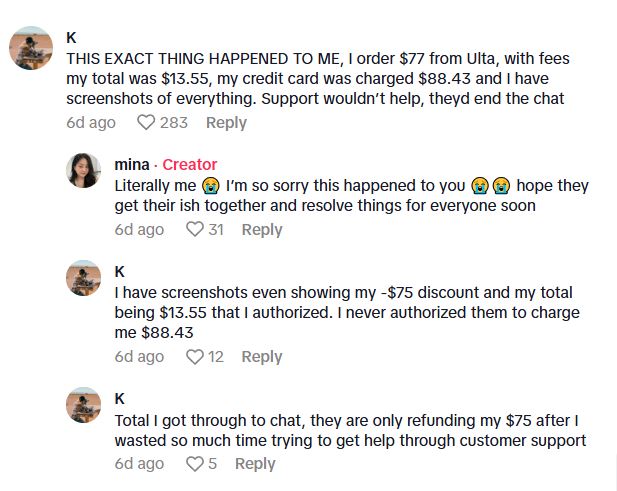This screenshot has height=491, width=617.
Task: Click the 31 like count on mina's reply
Action: click(215, 230)
